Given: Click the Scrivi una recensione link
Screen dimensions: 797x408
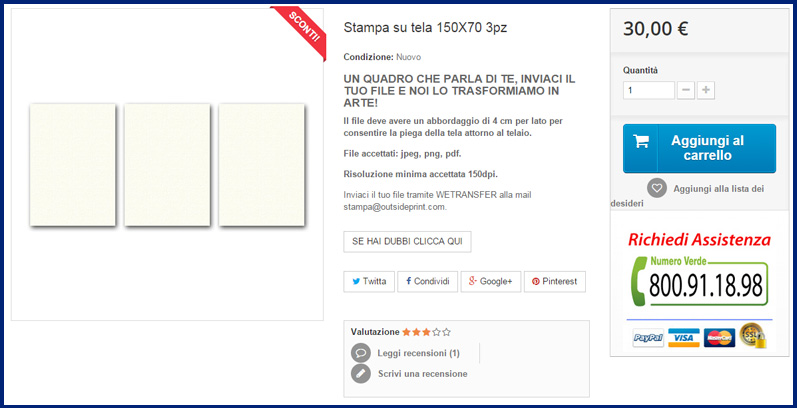Looking at the screenshot, I should tap(422, 373).
